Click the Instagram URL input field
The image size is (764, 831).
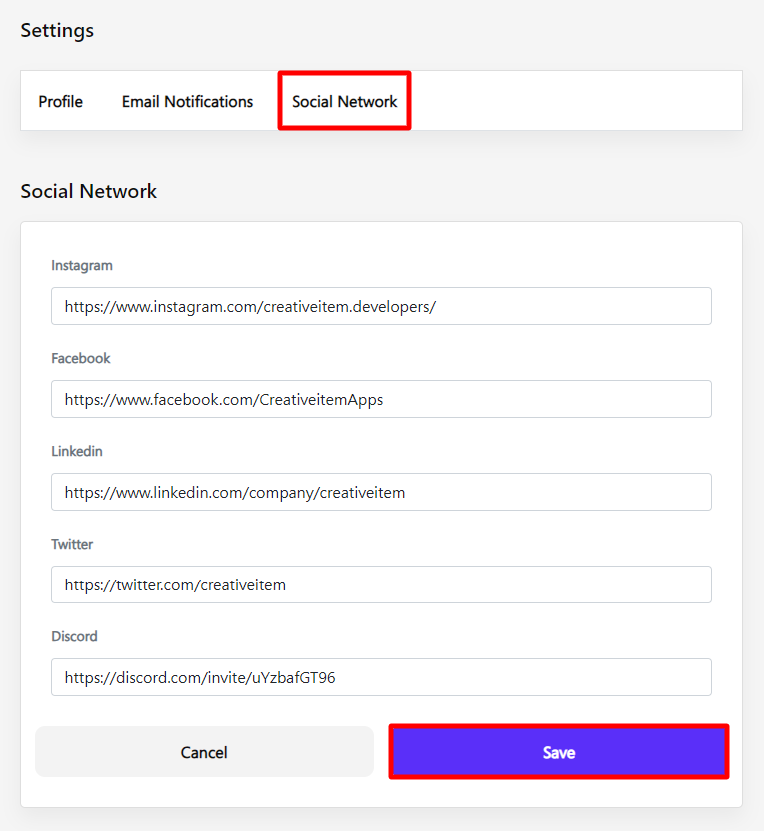381,306
